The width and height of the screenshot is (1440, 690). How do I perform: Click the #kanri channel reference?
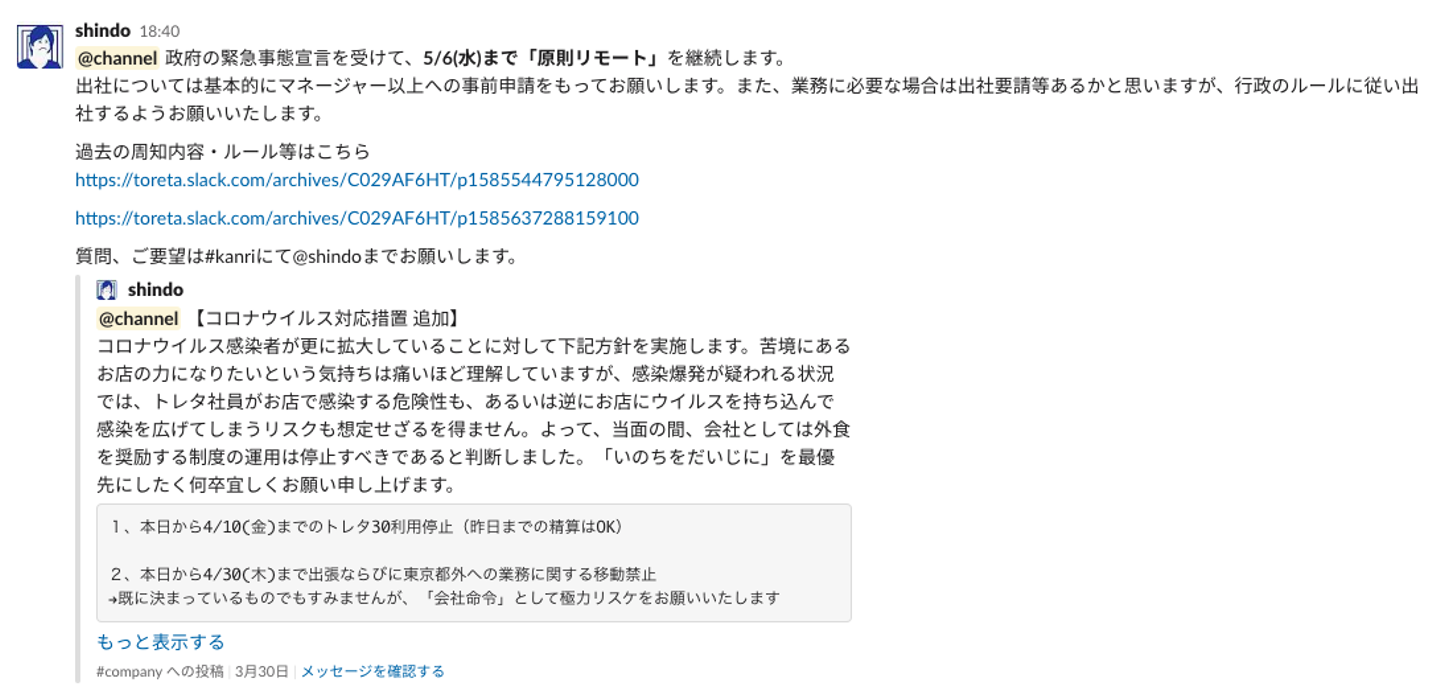click(x=235, y=256)
